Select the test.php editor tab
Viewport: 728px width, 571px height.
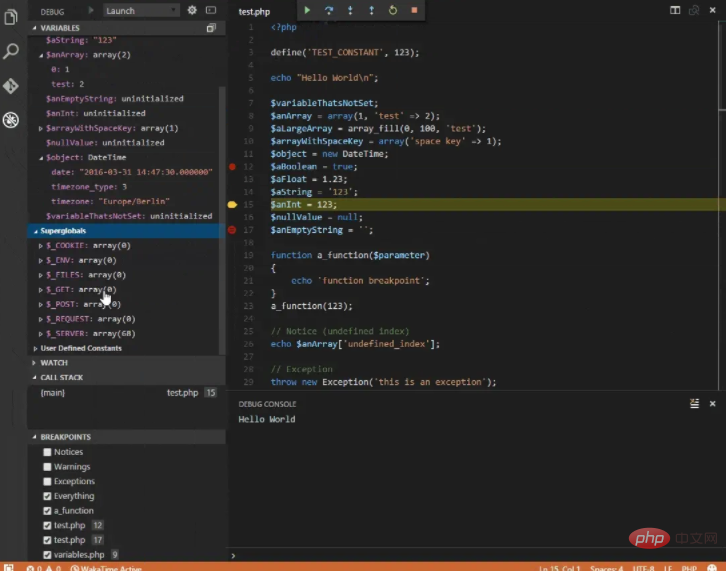point(254,11)
